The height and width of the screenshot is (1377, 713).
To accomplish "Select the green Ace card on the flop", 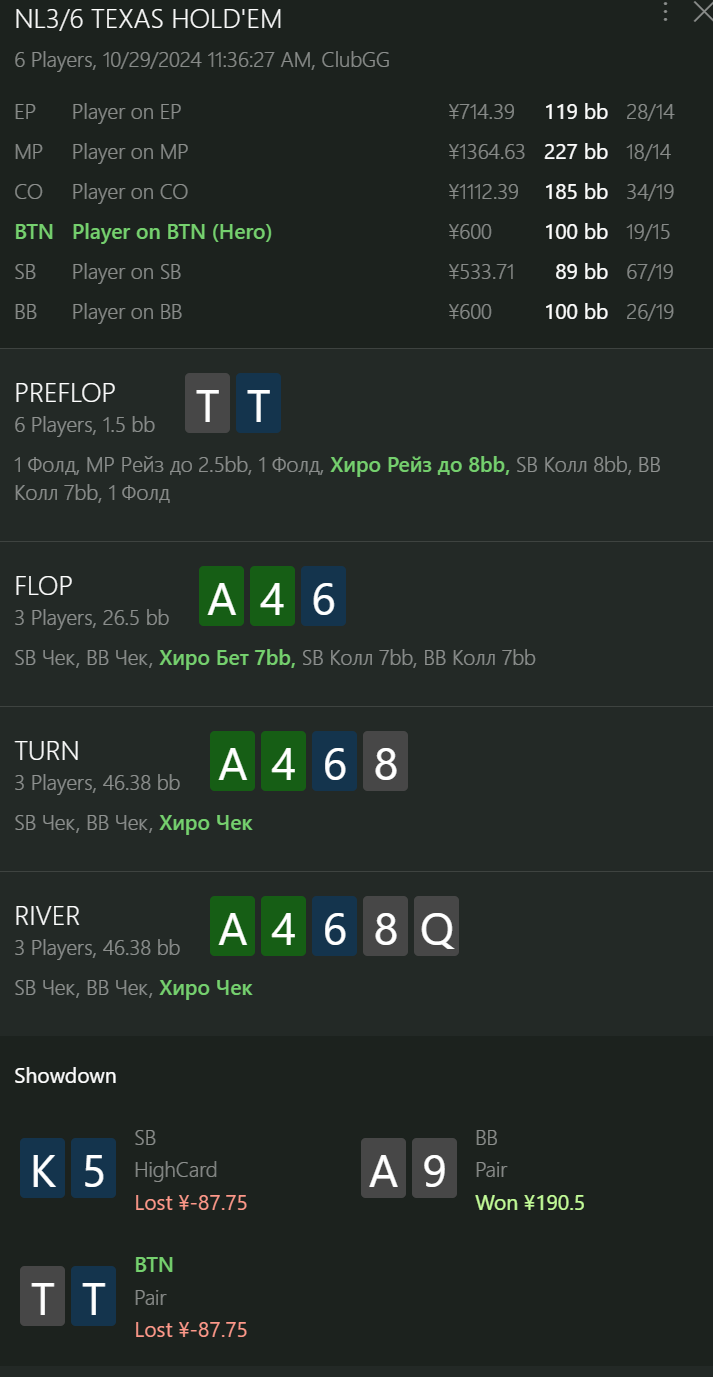I will (x=222, y=597).
